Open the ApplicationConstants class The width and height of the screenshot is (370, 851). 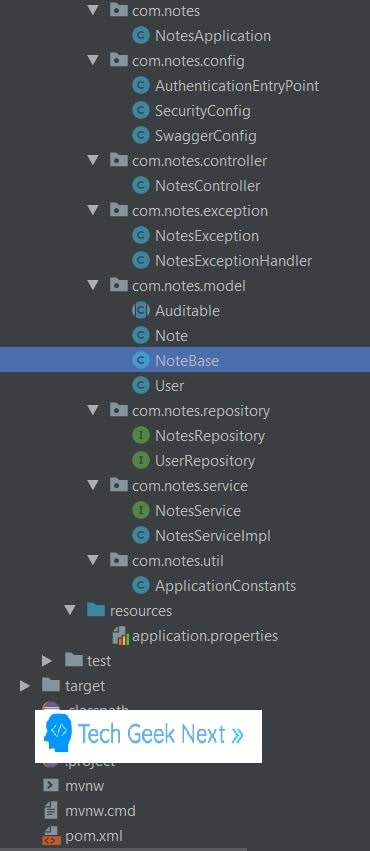coord(225,586)
